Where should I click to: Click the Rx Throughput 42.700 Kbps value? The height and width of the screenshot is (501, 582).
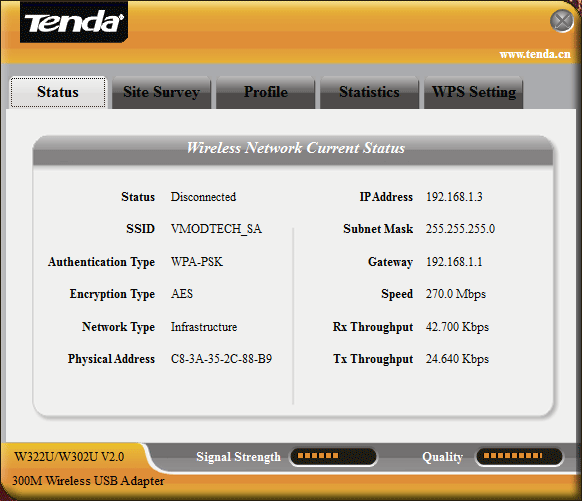tap(457, 327)
